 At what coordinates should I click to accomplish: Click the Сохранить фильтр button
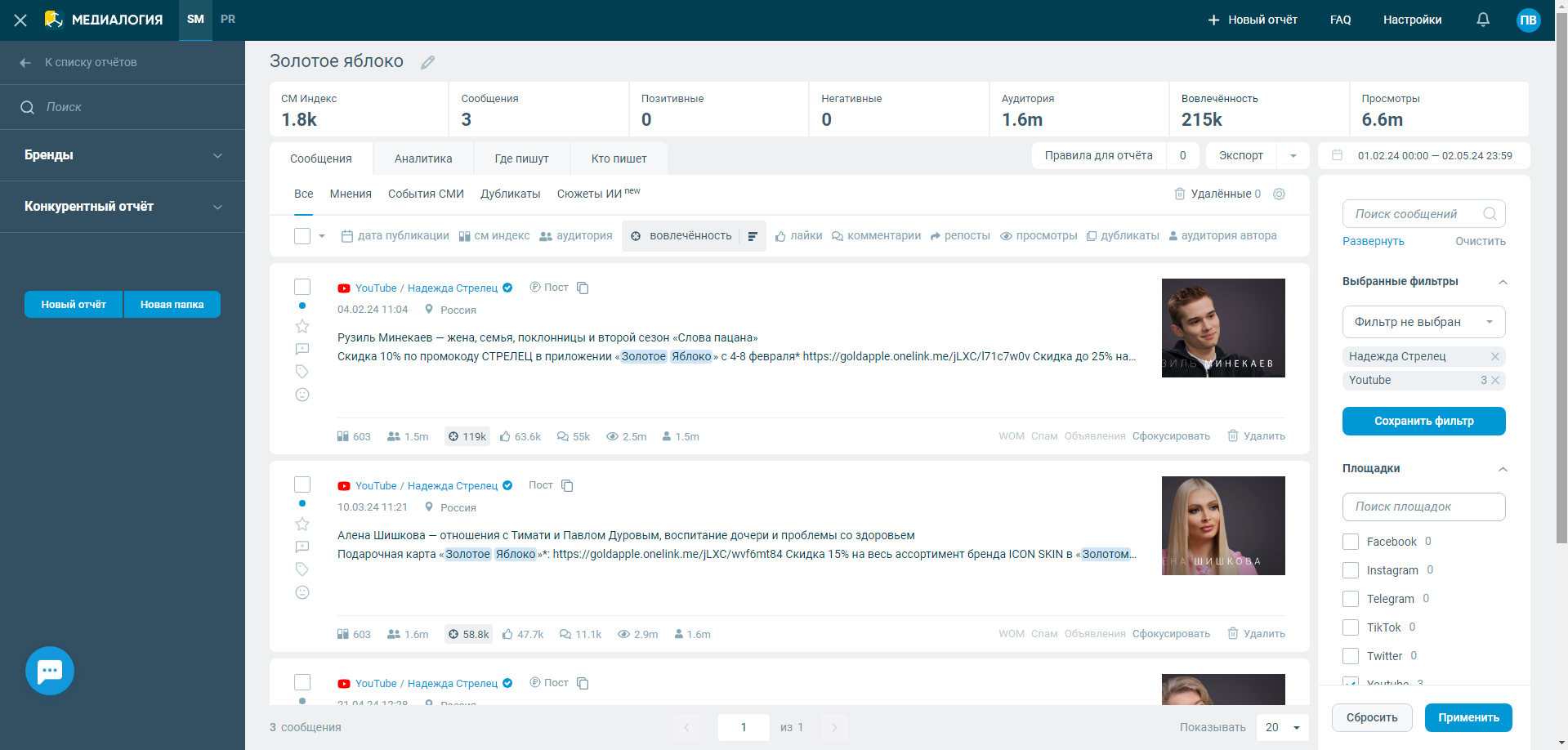[1423, 421]
